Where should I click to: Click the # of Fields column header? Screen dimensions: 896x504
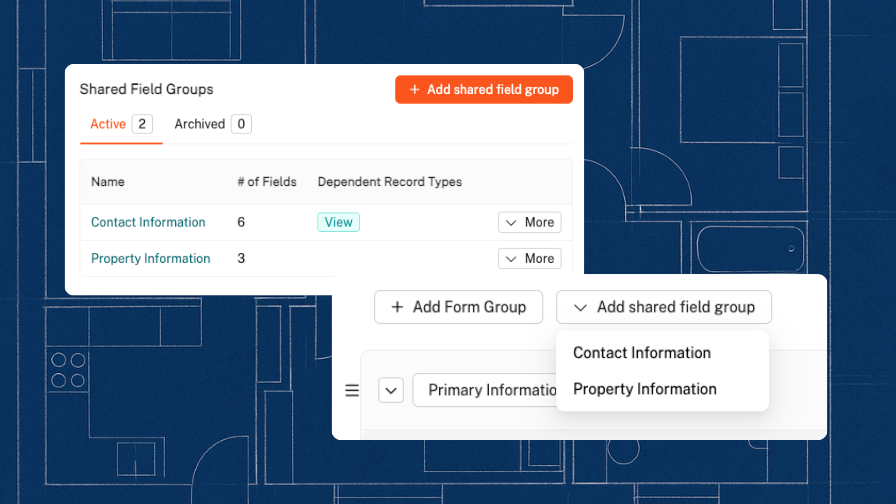pos(266,182)
